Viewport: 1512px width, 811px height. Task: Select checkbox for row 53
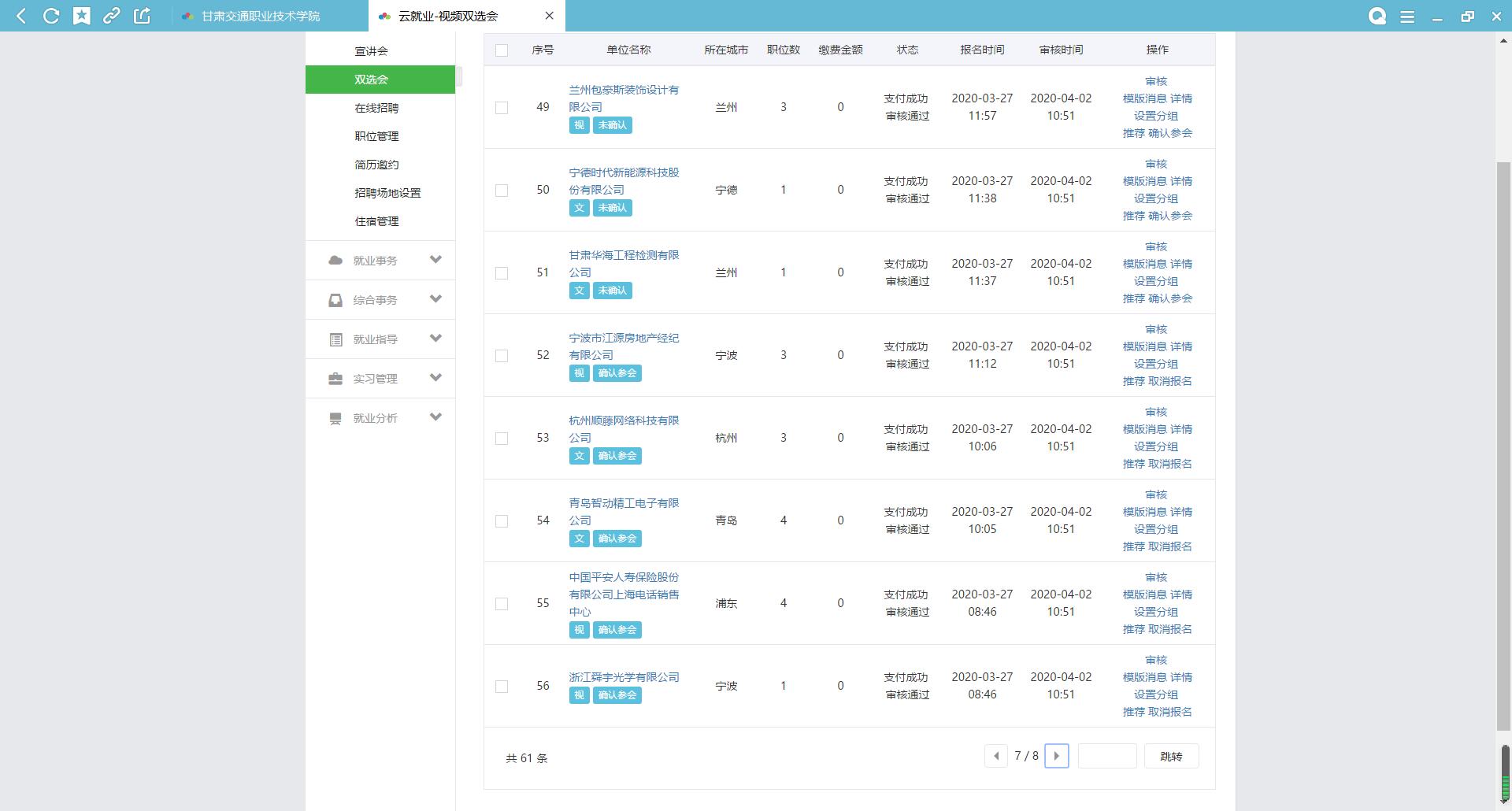[x=502, y=439]
